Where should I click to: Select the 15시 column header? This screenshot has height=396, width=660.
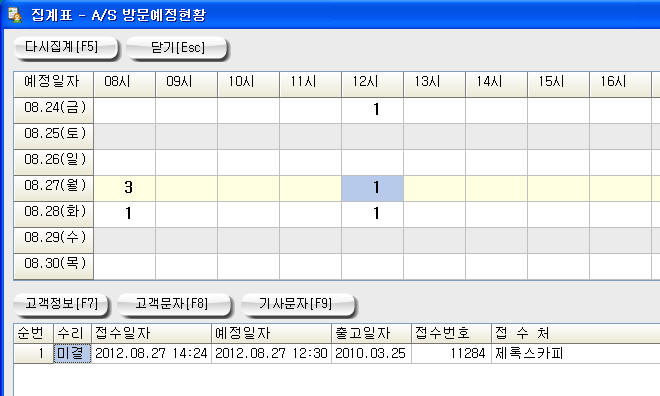coord(558,85)
